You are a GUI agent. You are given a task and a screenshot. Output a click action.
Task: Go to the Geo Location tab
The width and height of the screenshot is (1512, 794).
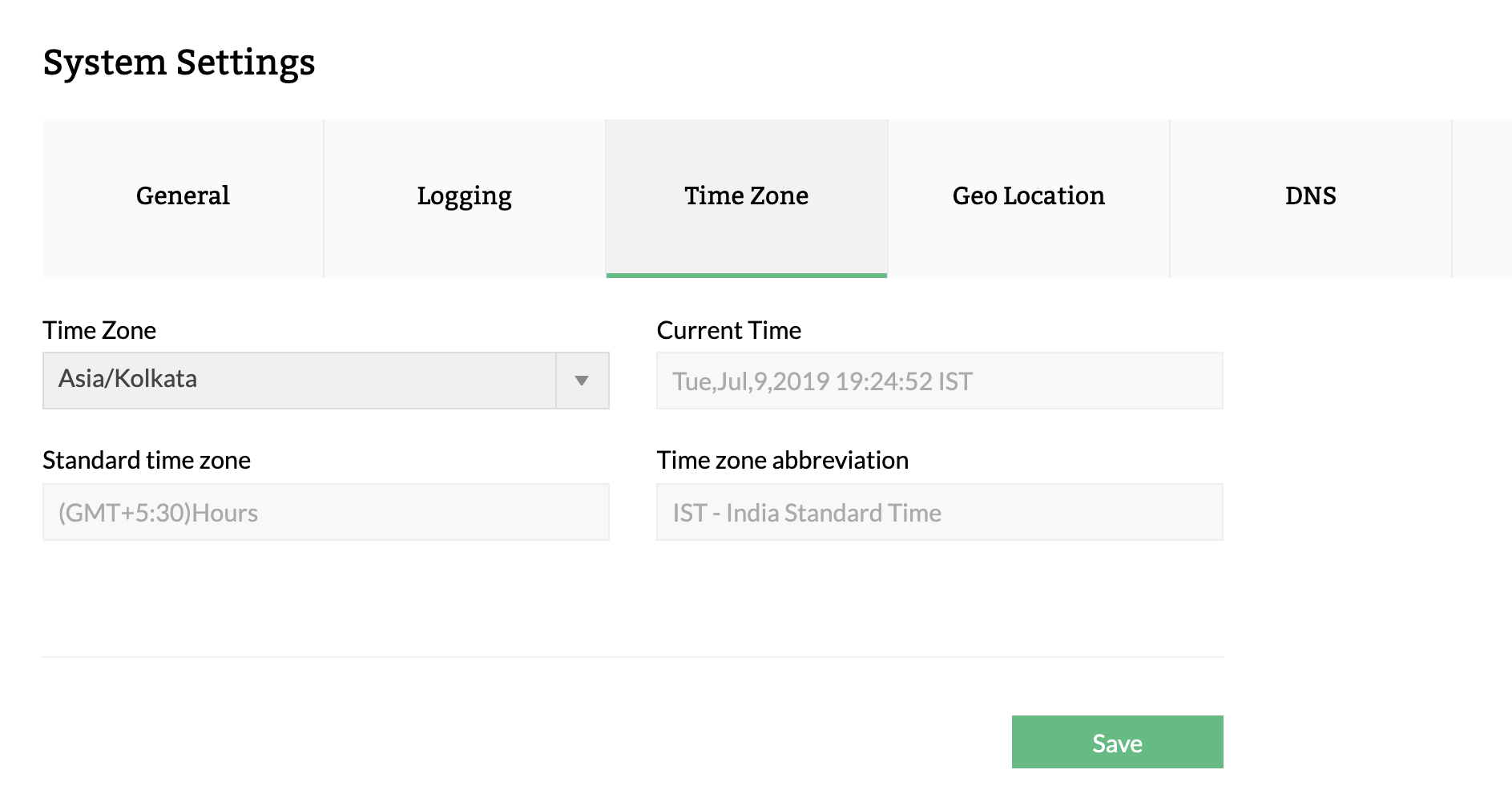coord(1028,196)
